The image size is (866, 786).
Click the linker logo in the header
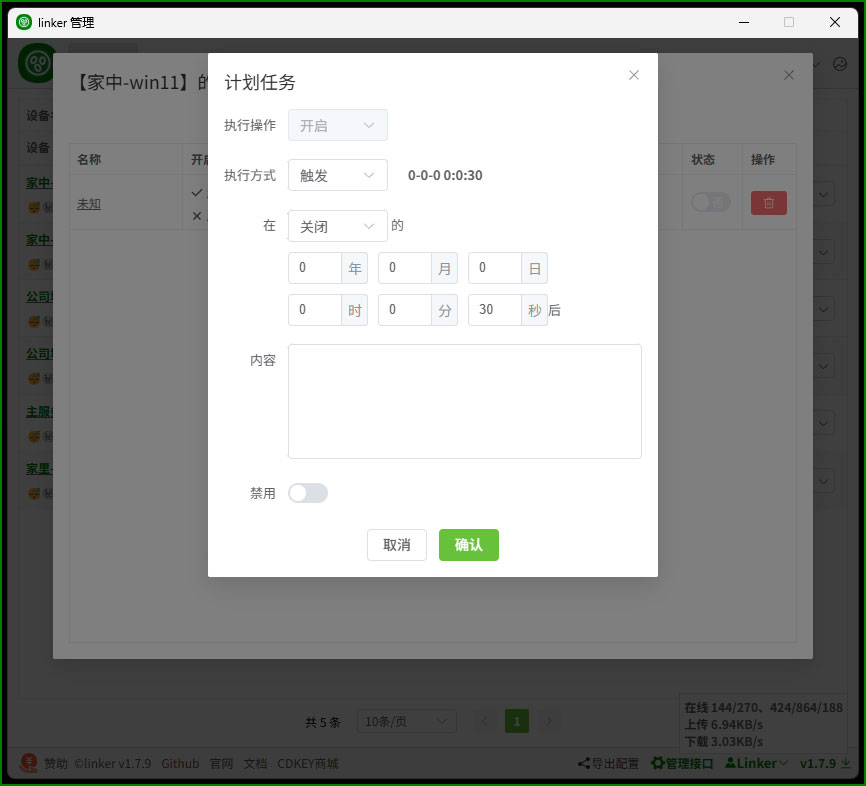point(38,64)
